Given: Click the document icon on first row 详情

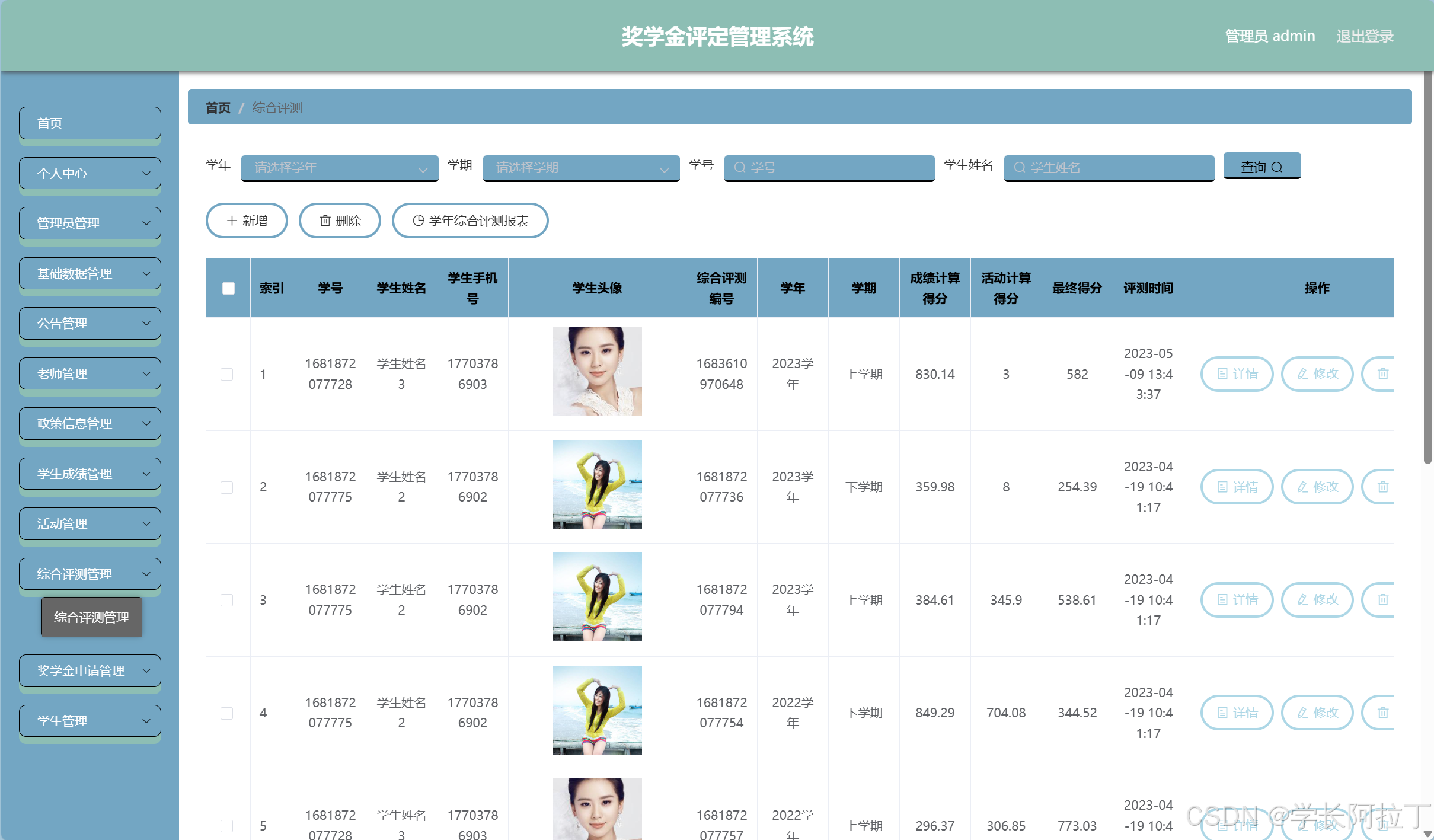Looking at the screenshot, I should [1222, 373].
